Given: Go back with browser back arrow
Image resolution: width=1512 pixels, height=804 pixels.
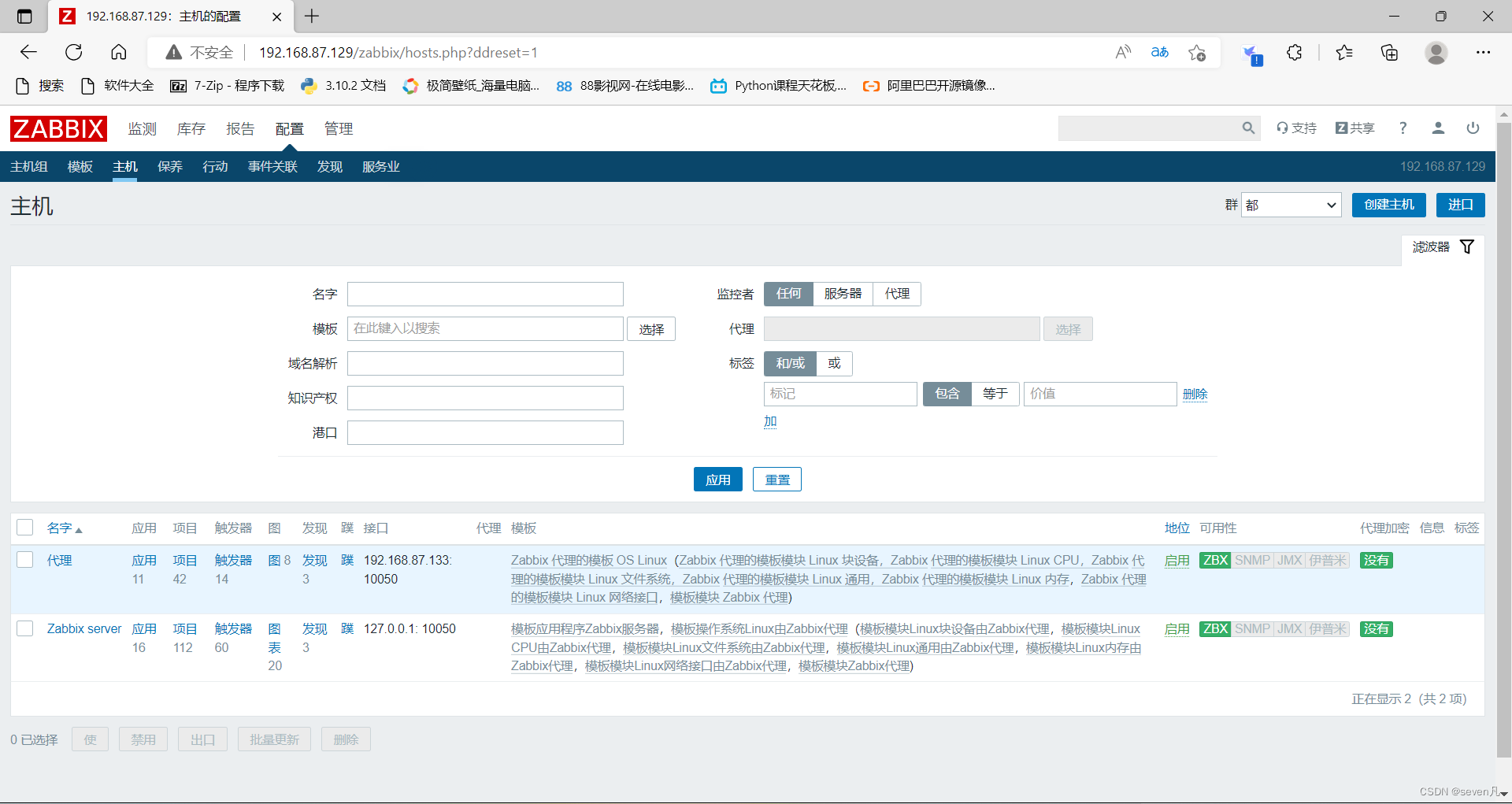Looking at the screenshot, I should (x=28, y=52).
